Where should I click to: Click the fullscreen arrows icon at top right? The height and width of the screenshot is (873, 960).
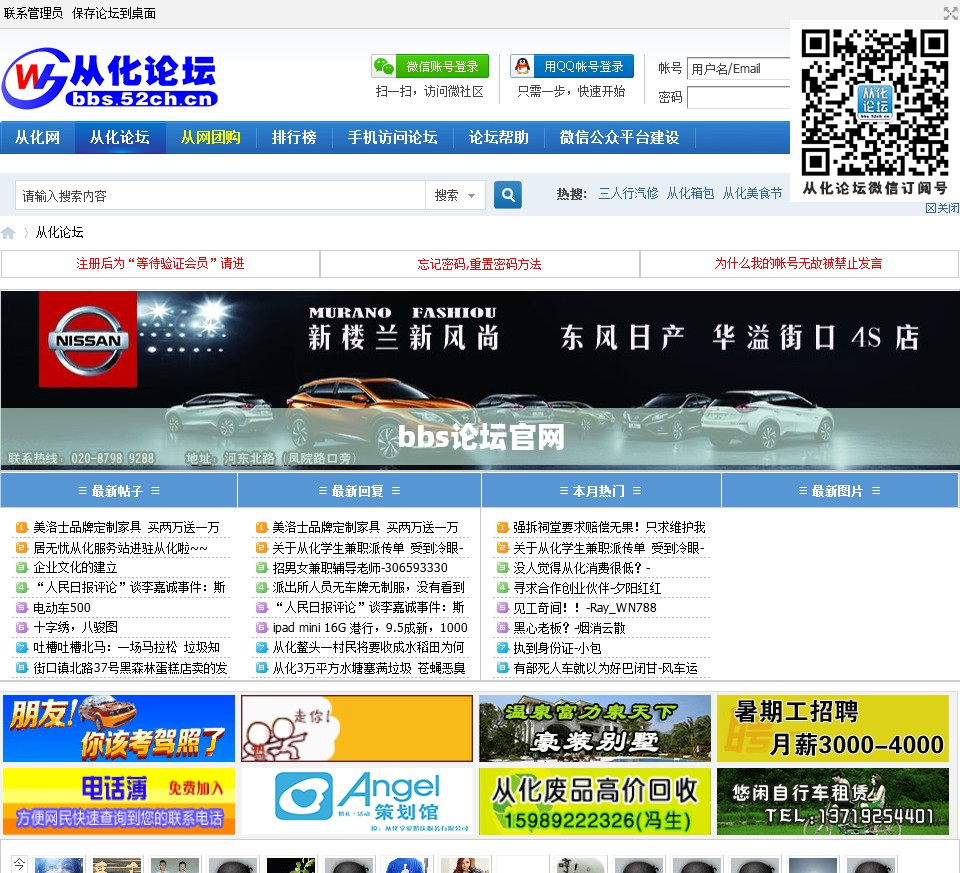(951, 12)
